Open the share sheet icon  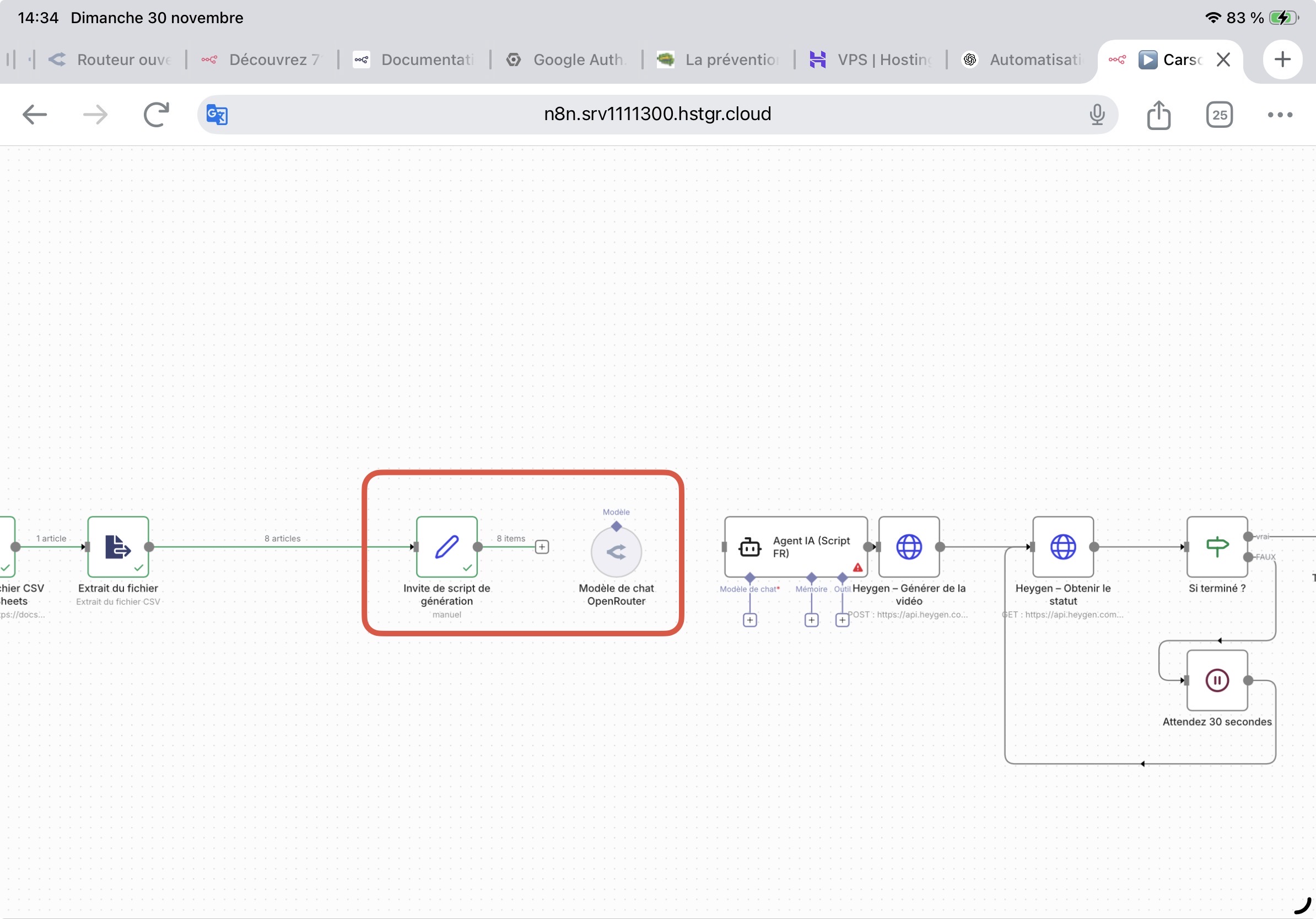(1158, 115)
